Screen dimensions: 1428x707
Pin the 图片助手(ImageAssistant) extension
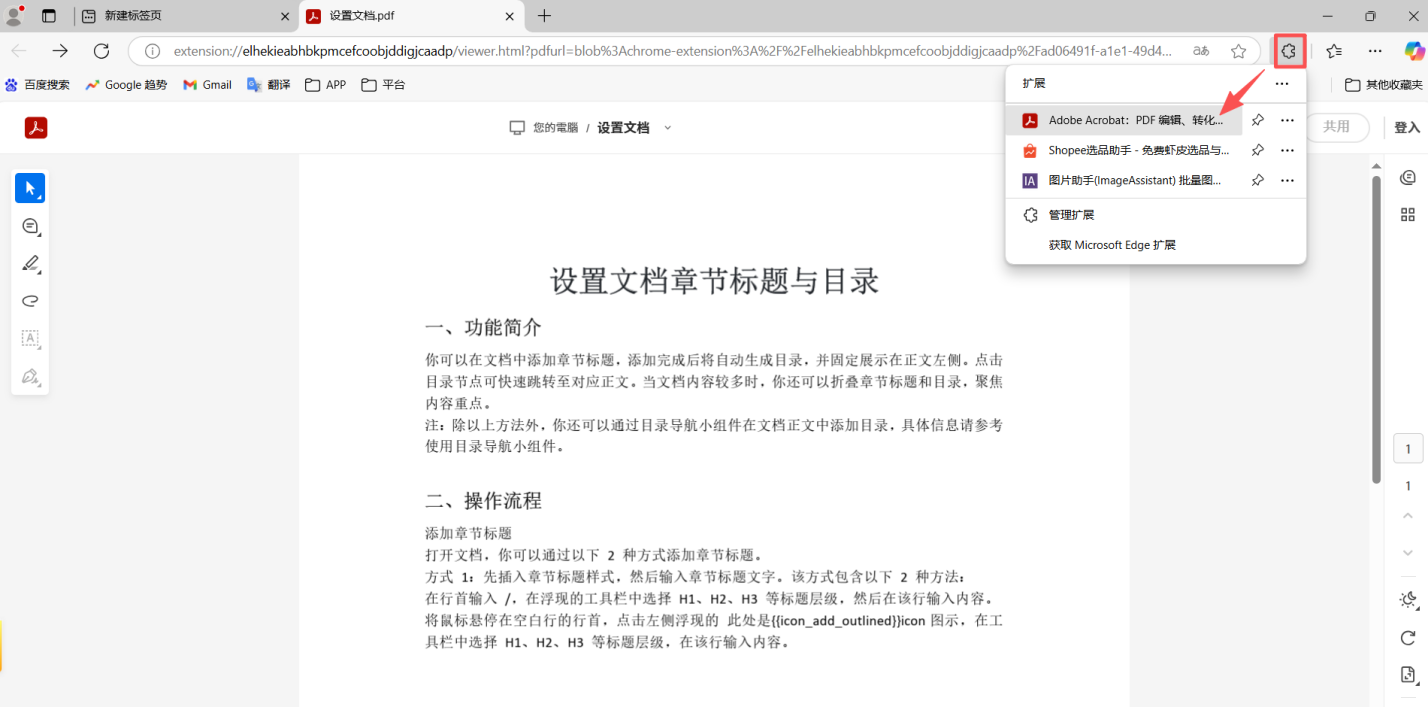point(1257,180)
